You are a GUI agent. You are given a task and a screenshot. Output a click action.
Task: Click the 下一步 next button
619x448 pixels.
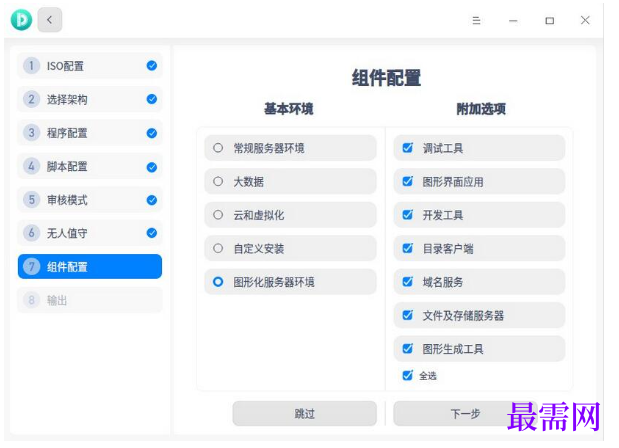(465, 414)
